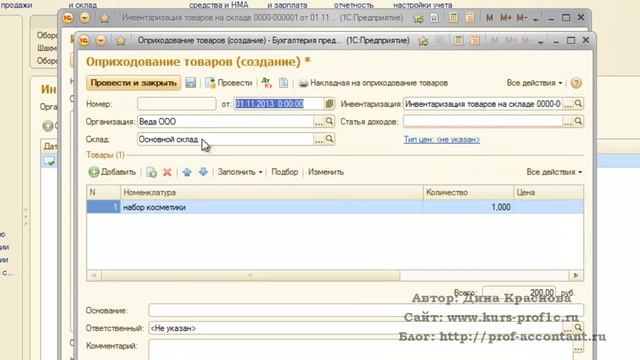Click the Количество column header

coord(468,192)
